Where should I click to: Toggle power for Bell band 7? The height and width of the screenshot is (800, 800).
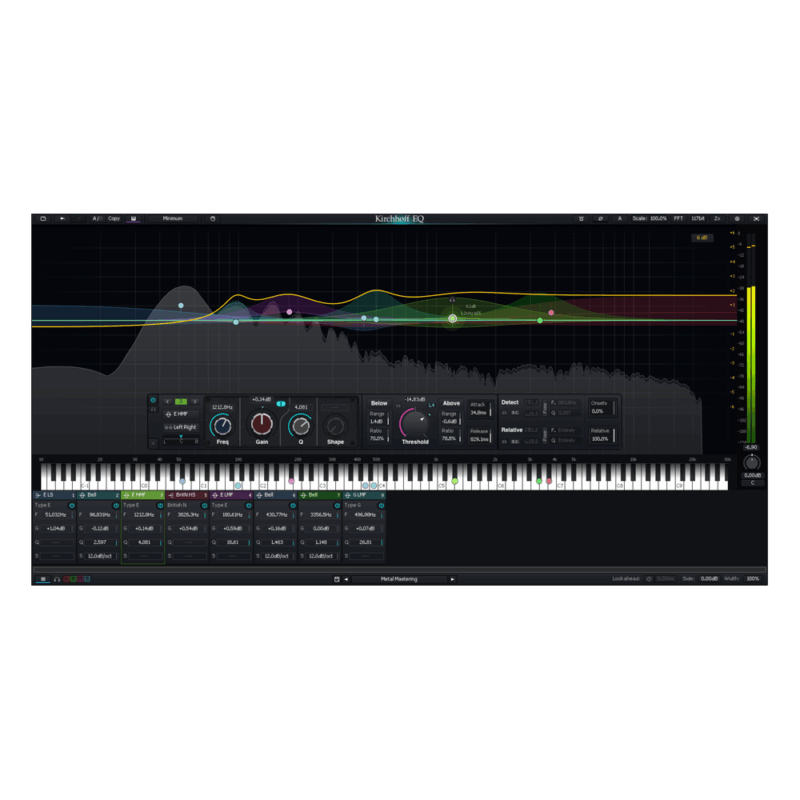pos(337,506)
